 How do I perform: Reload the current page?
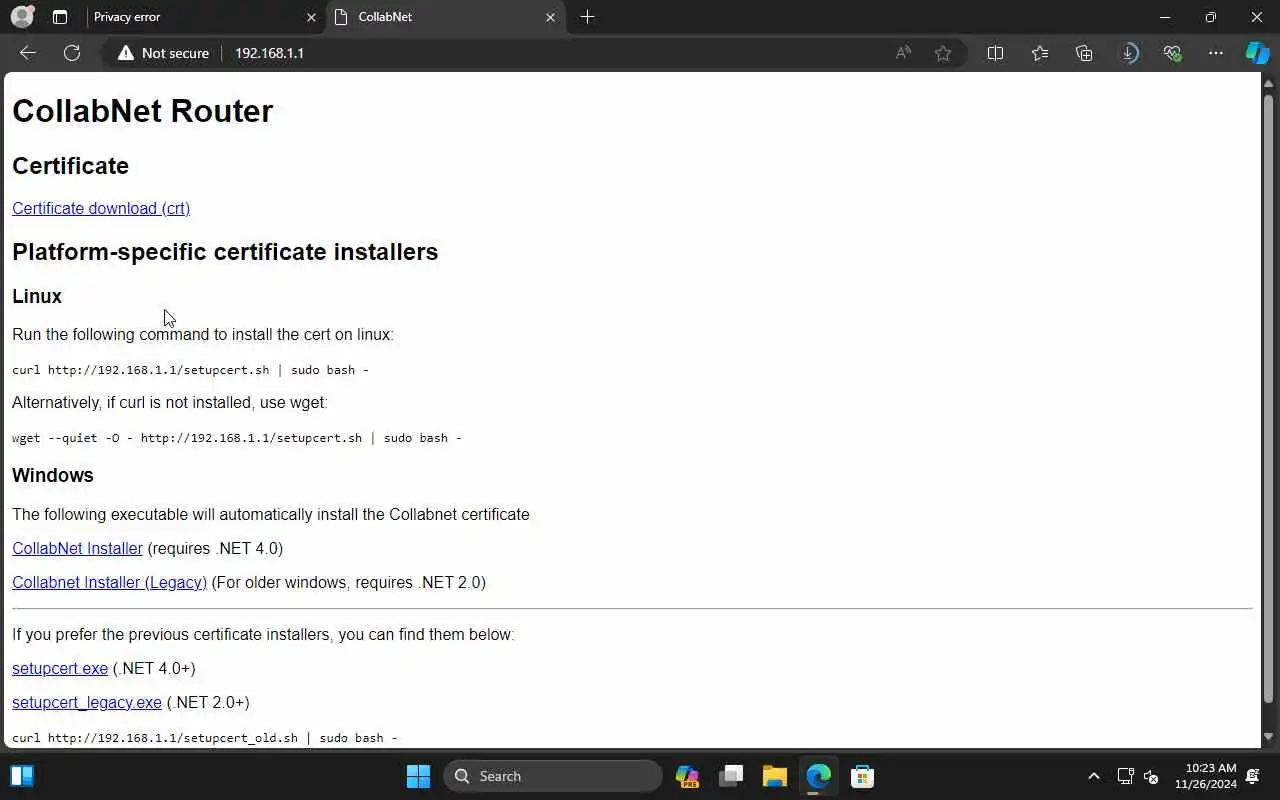[72, 53]
